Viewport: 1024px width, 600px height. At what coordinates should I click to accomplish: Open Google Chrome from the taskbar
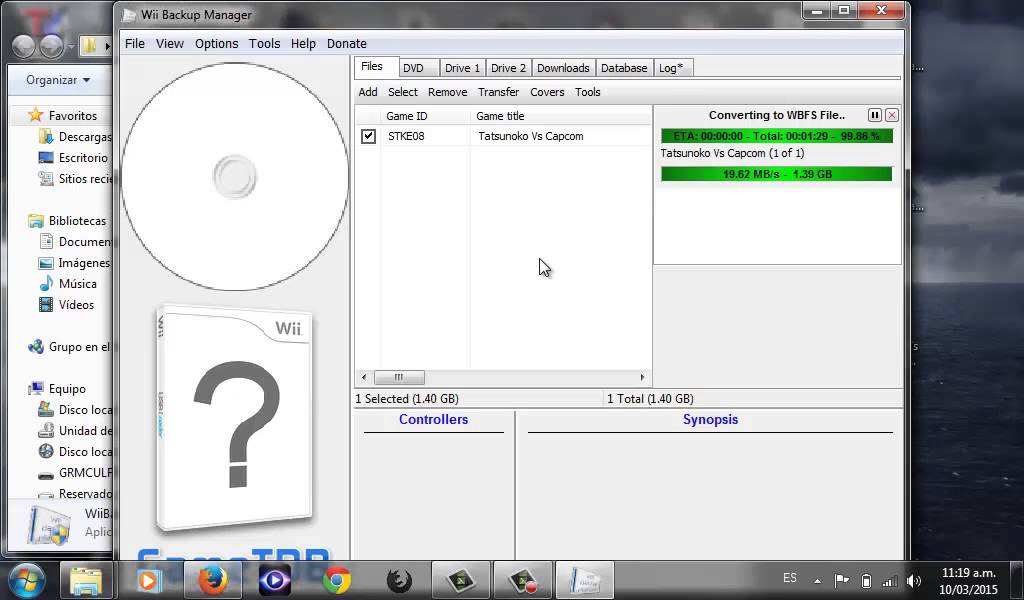pos(337,580)
